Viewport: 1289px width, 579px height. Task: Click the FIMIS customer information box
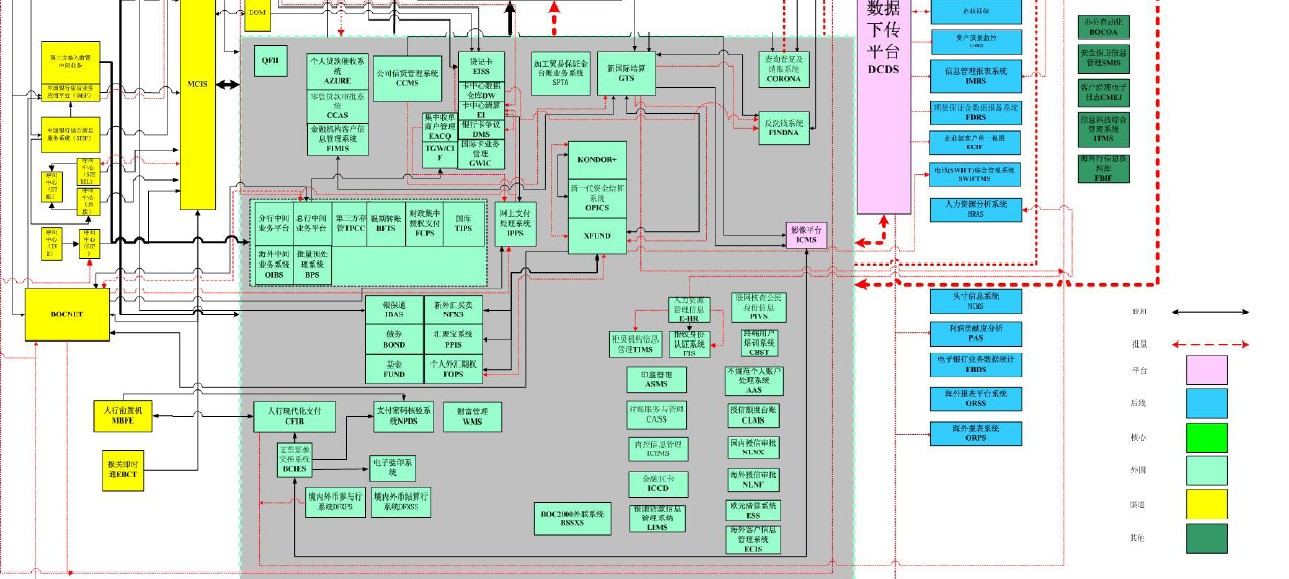tap(338, 139)
